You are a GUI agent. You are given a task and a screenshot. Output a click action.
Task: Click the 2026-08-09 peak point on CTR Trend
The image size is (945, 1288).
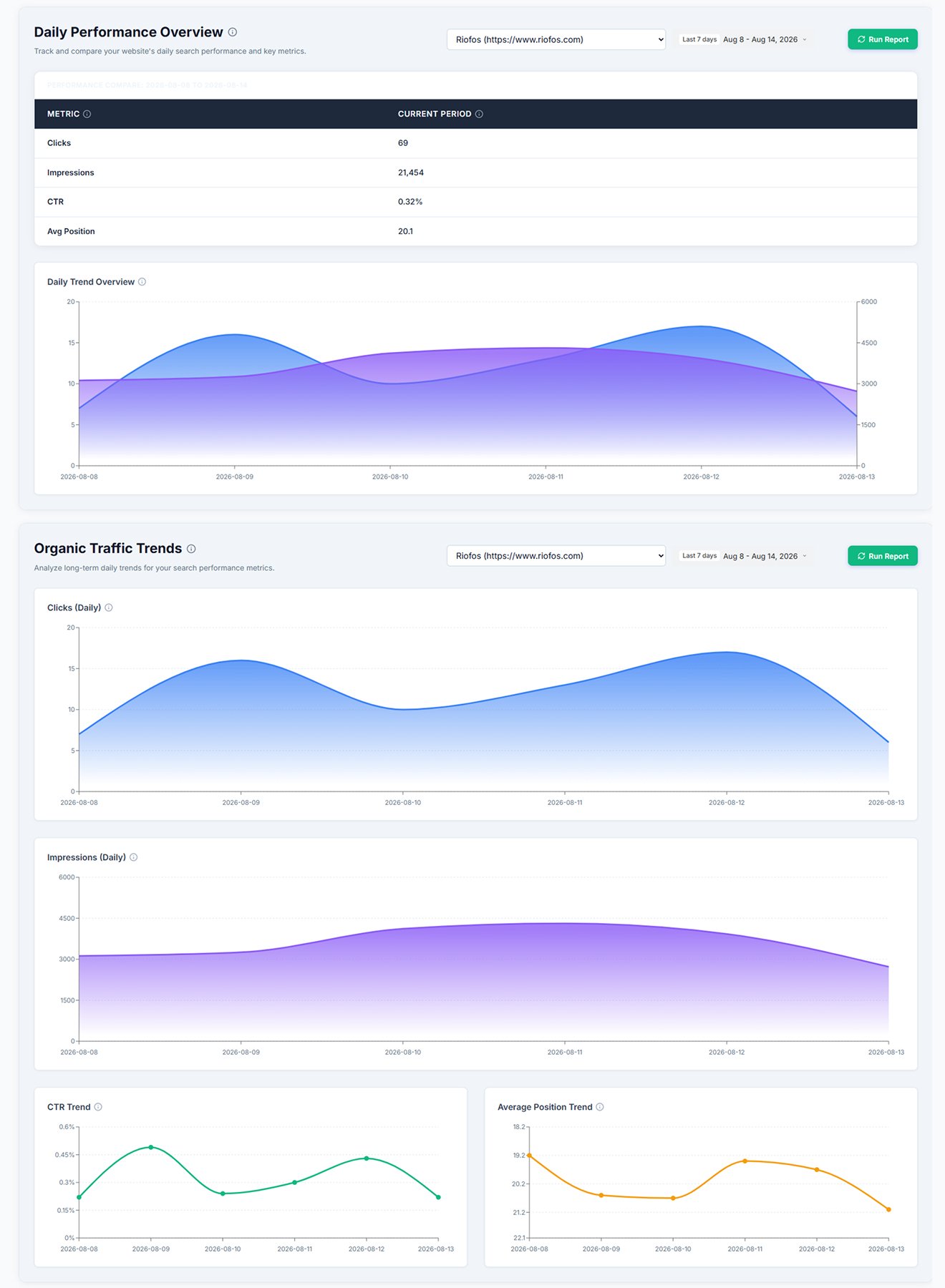pos(151,1147)
